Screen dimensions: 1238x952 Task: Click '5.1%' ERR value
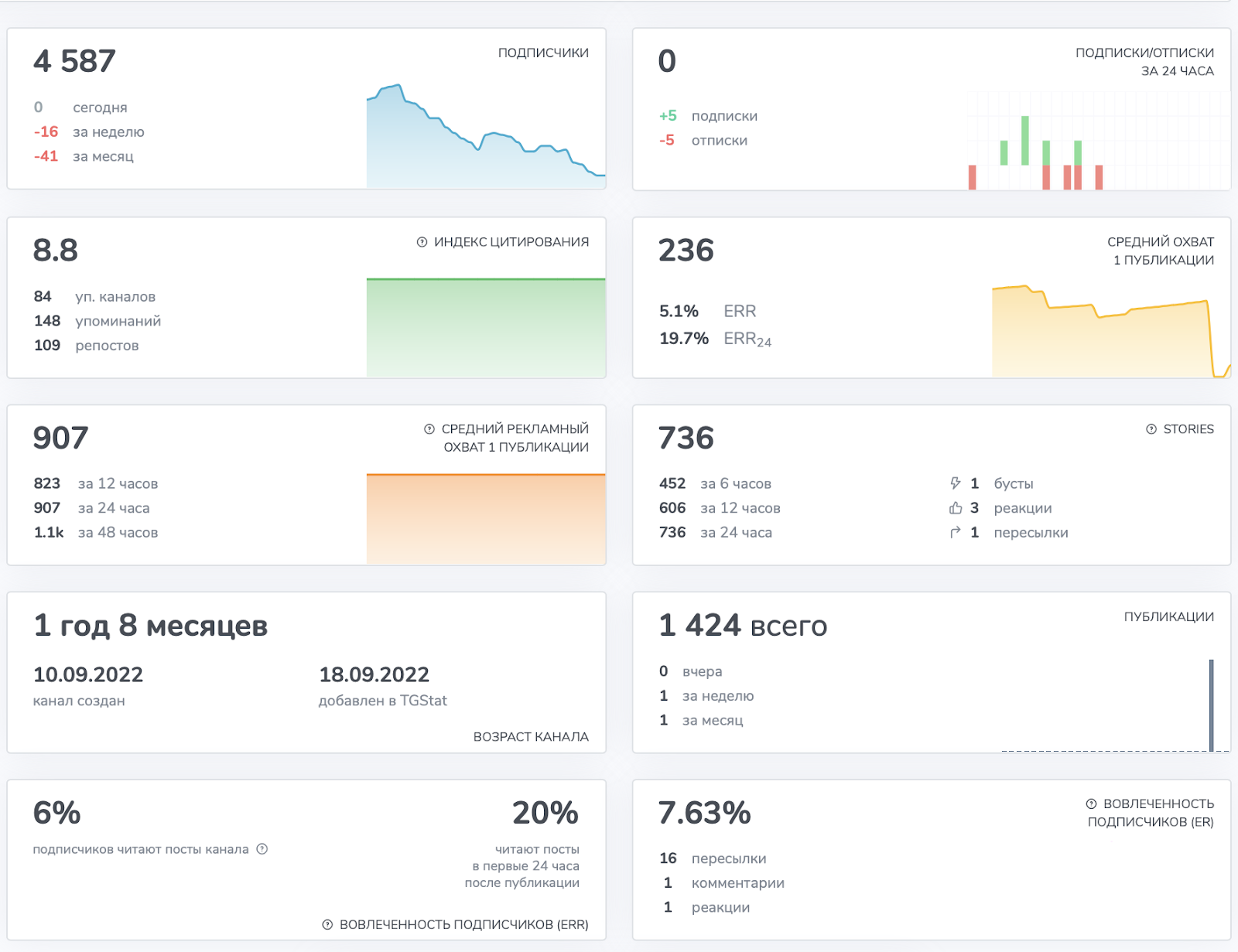679,311
